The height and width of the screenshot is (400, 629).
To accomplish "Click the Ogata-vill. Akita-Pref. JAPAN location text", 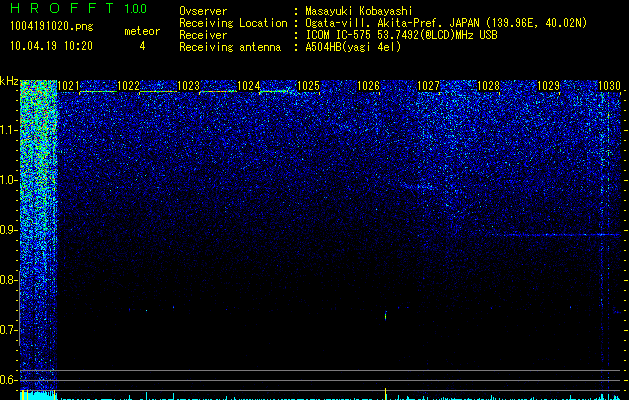I will [x=446, y=23].
